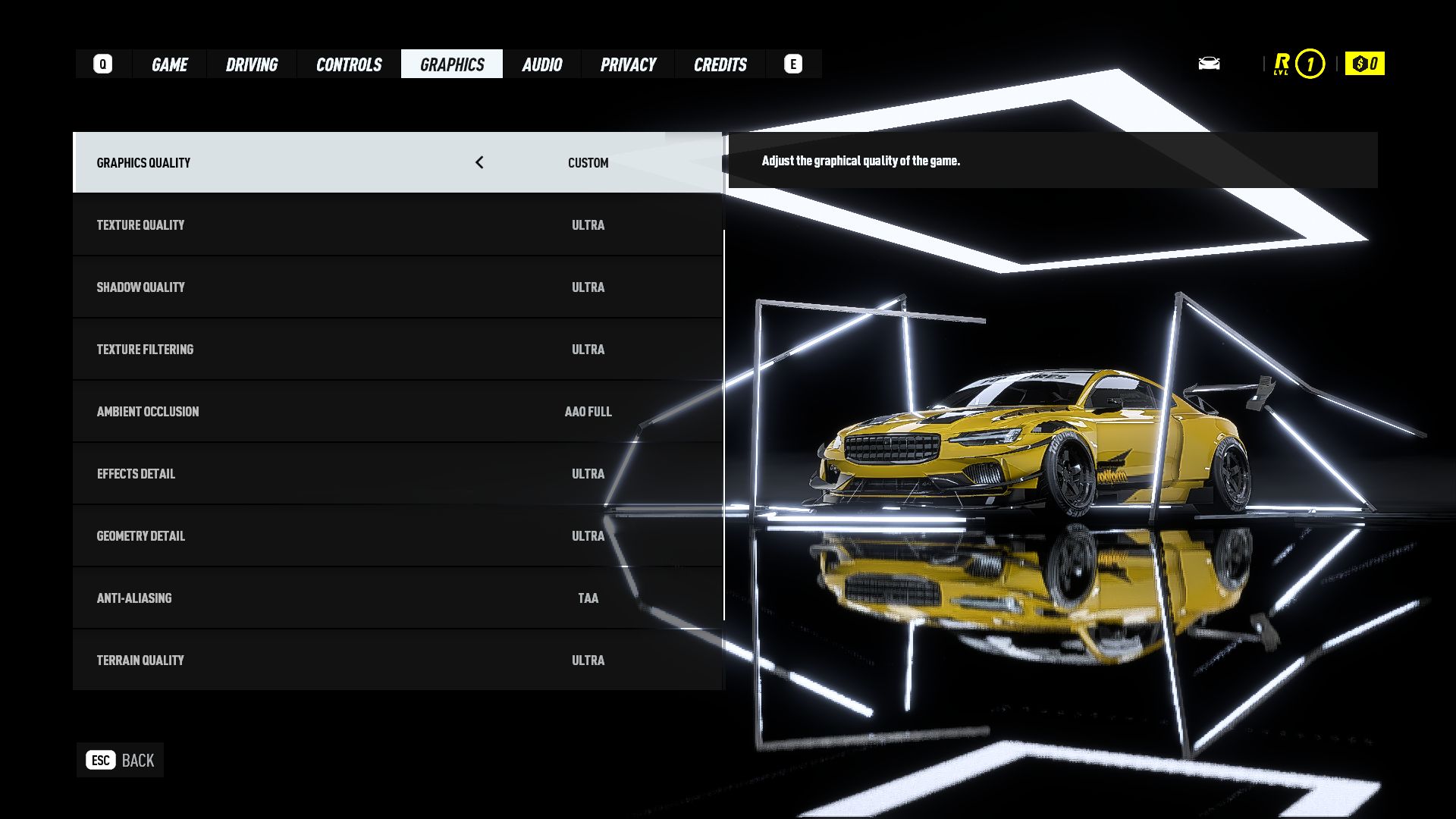1456x819 pixels.
Task: Open the GAME settings tab
Action: click(168, 64)
